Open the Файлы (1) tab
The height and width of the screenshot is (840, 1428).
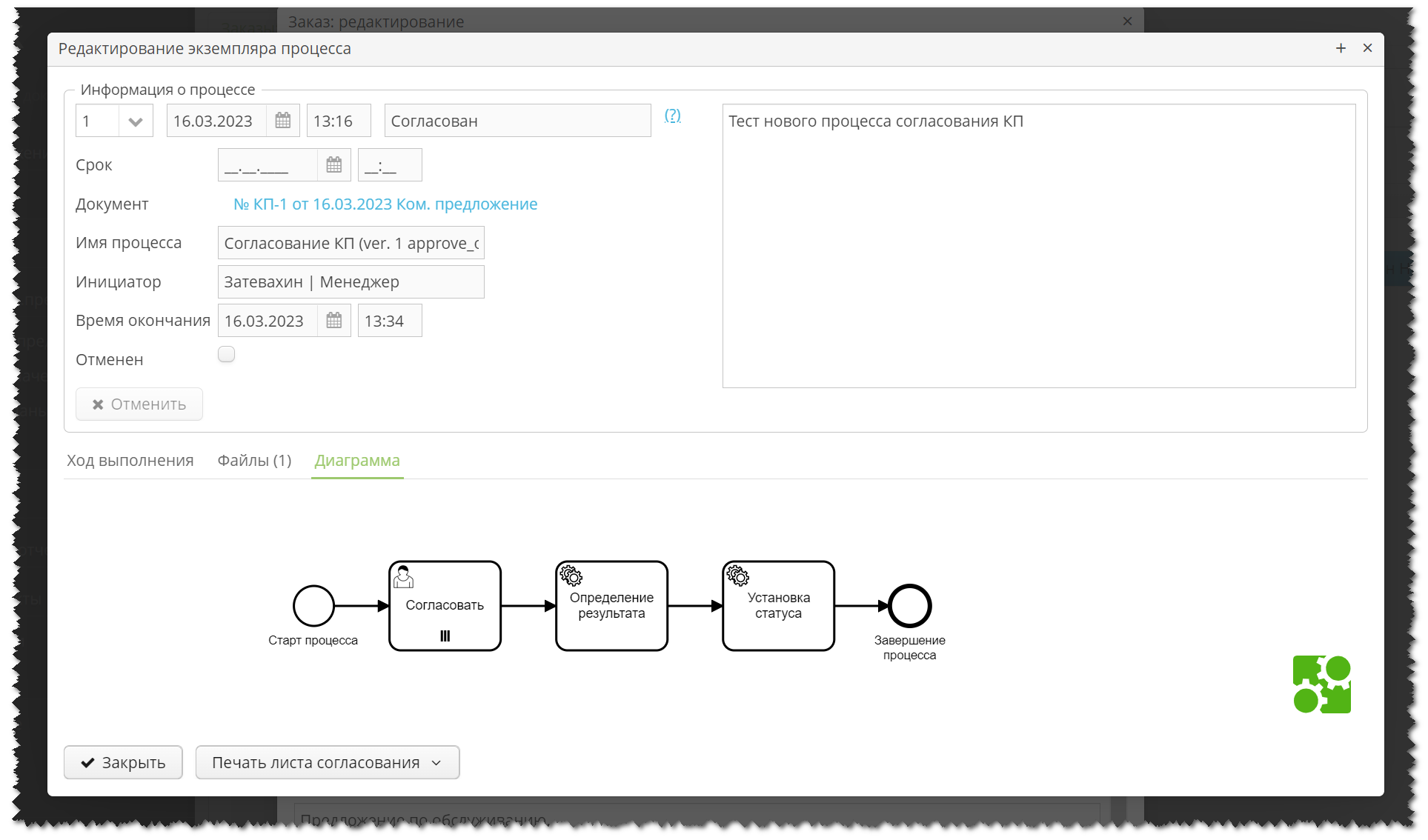[253, 460]
